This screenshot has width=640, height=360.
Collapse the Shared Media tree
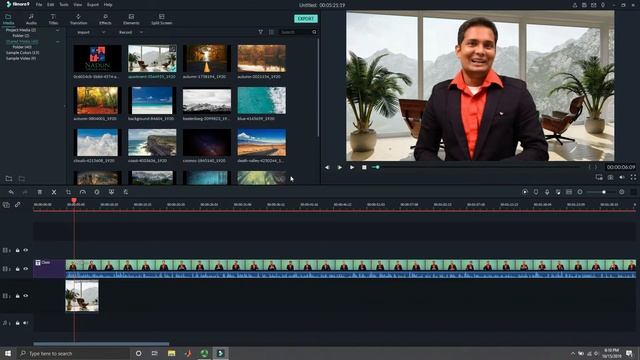(58, 42)
